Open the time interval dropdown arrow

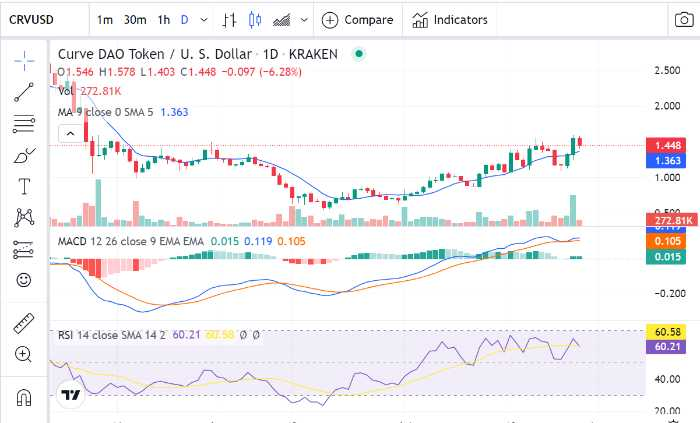204,20
